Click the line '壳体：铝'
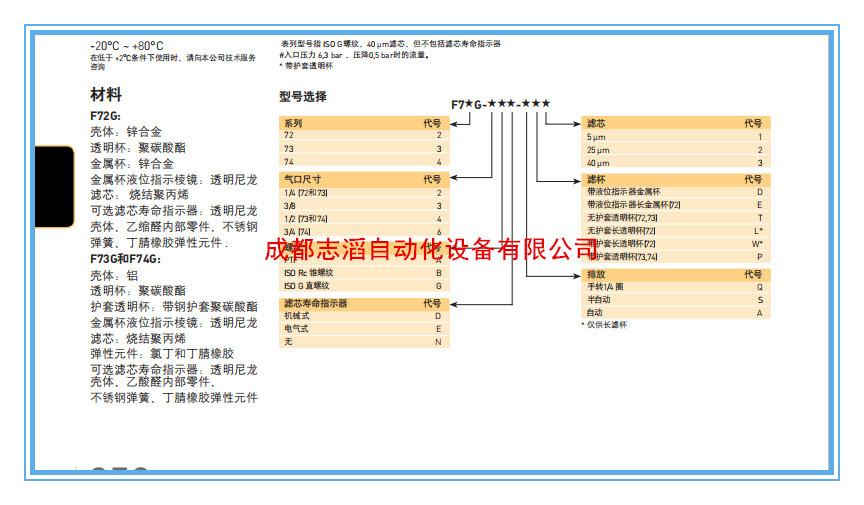This screenshot has width=864, height=505. (114, 275)
